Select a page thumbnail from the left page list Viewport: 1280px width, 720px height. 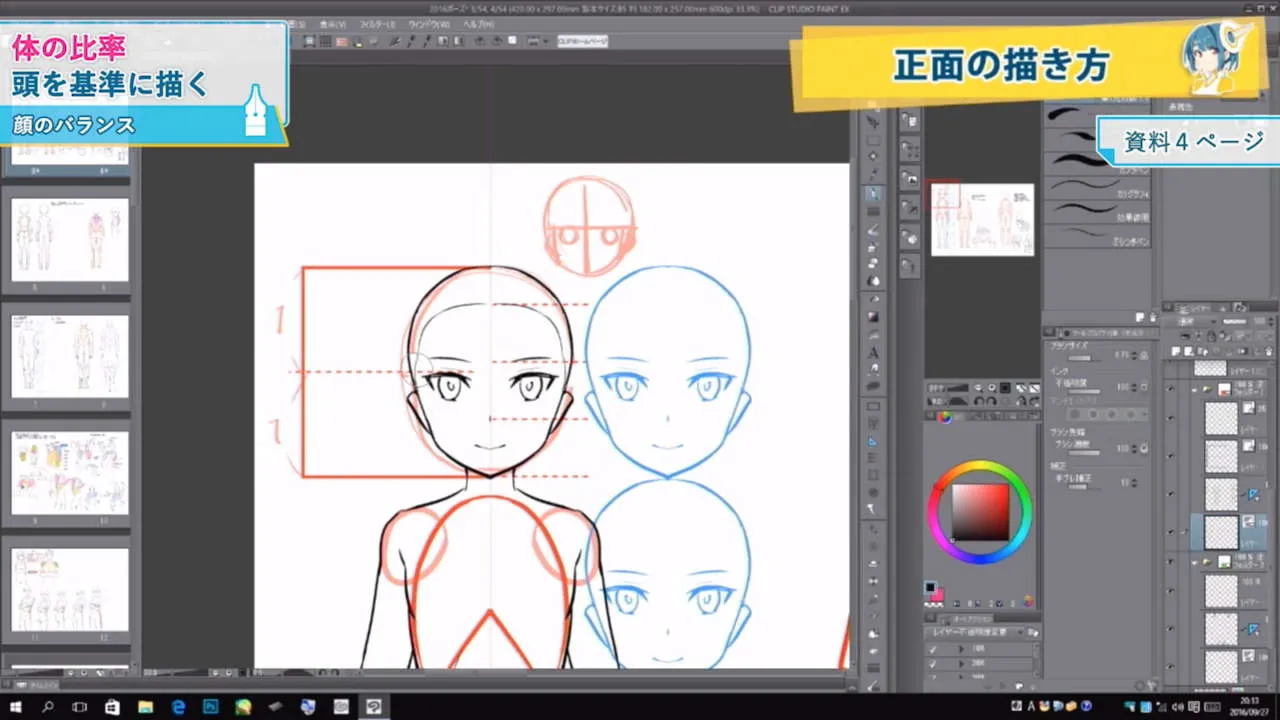(x=67, y=240)
